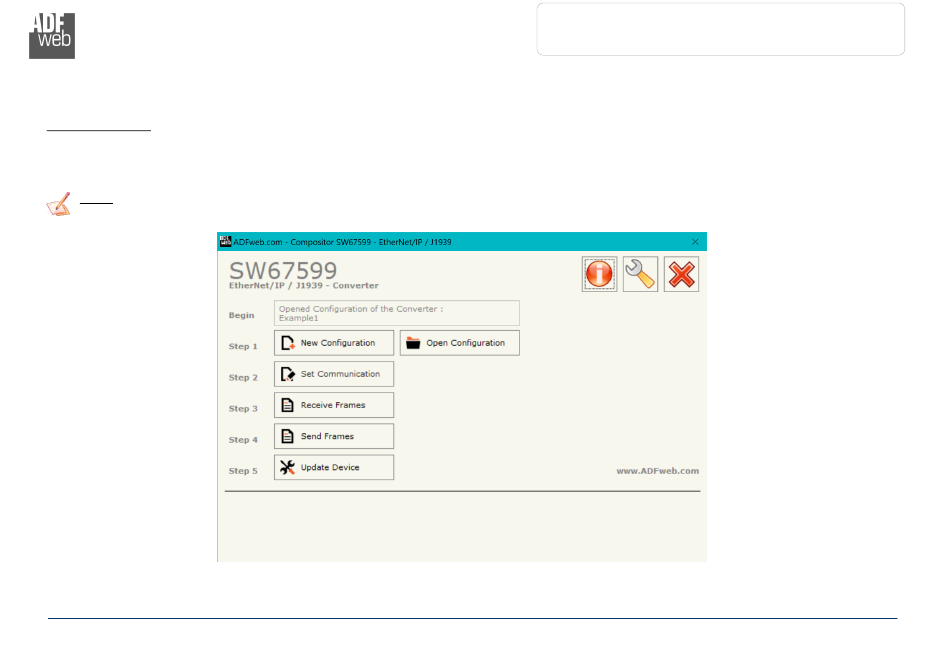950x659 pixels.
Task: Open Set Communication in Step 2
Action: (x=334, y=374)
